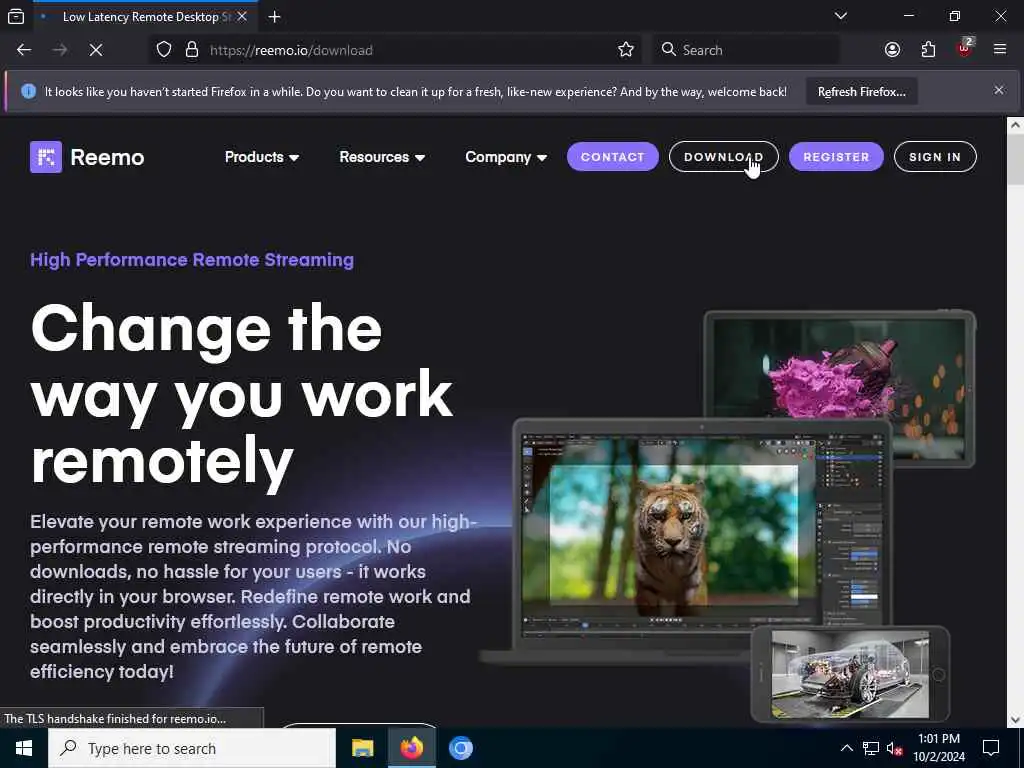This screenshot has height=768, width=1024.
Task: Open File Explorer from the taskbar
Action: click(x=362, y=748)
